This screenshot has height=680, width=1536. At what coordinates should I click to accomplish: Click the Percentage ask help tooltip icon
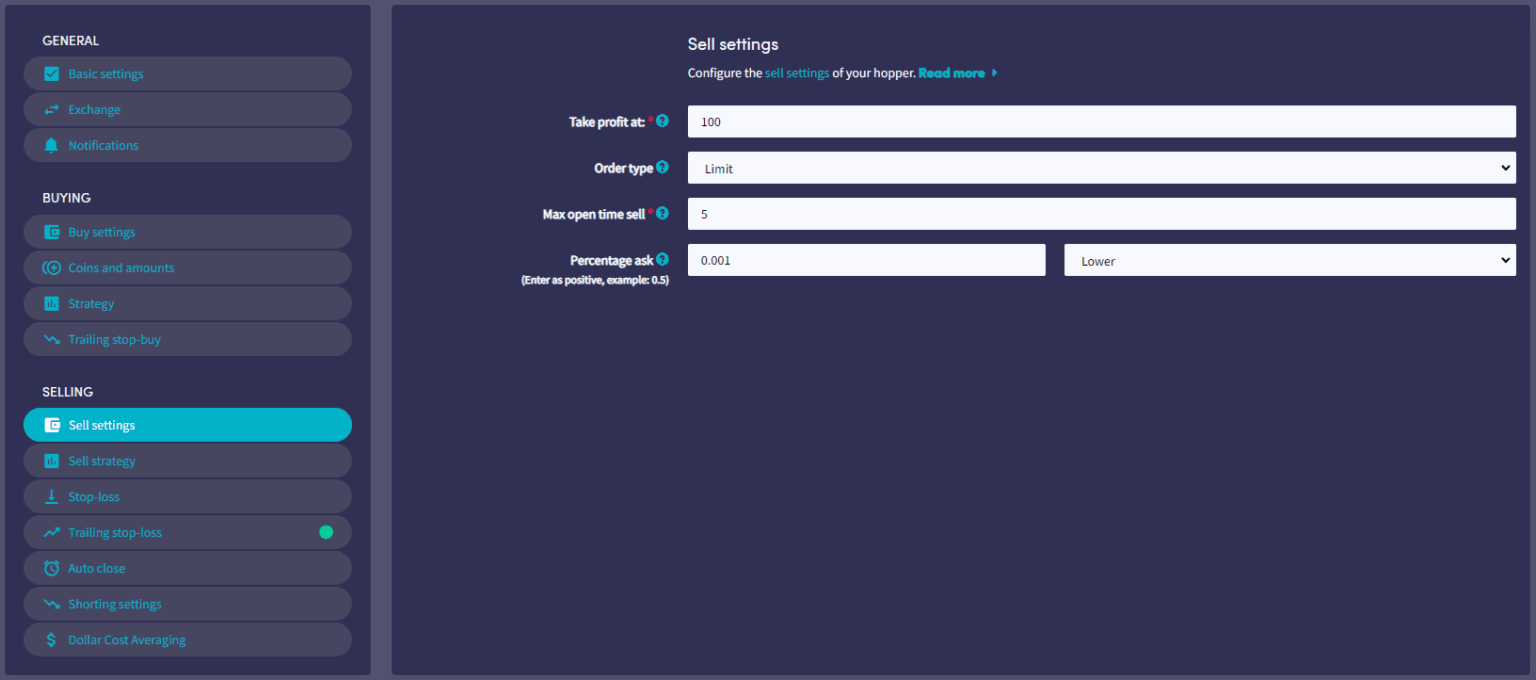(662, 259)
